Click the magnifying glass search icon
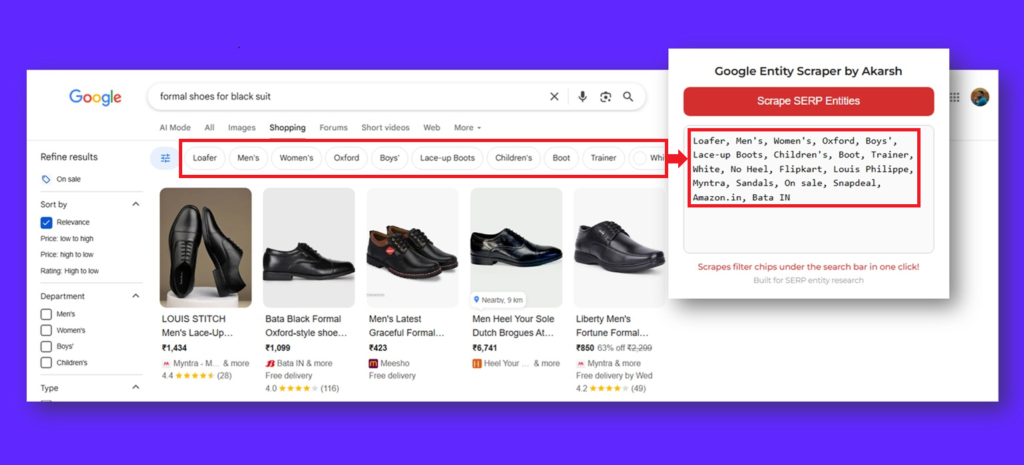 [628, 97]
